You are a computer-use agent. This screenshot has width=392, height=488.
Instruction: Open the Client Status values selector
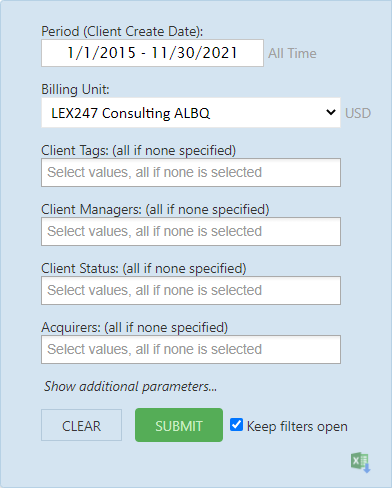pos(191,290)
